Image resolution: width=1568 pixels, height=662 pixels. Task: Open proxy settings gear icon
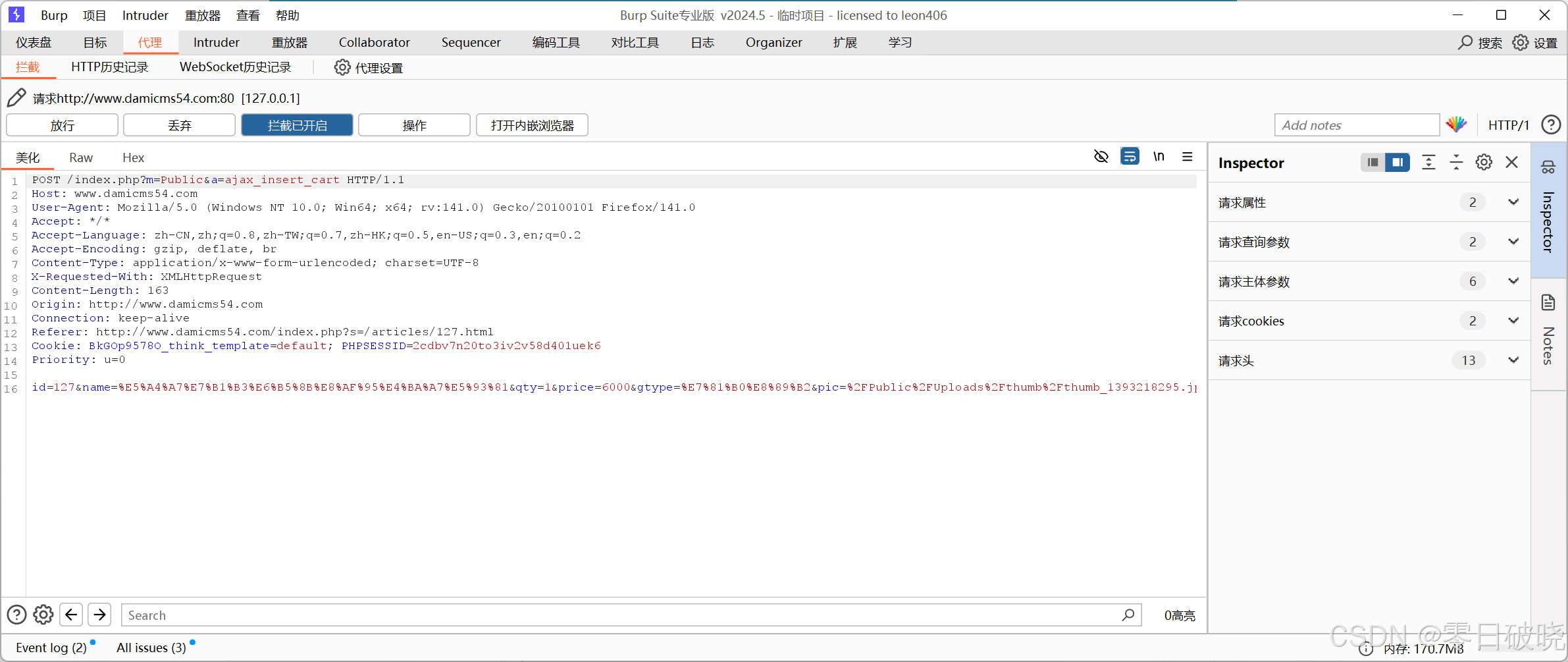tap(342, 67)
